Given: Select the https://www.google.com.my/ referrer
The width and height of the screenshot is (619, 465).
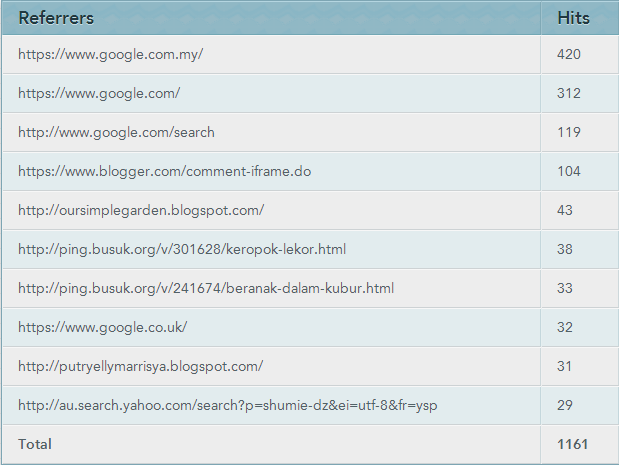Looking at the screenshot, I should 111,54.
